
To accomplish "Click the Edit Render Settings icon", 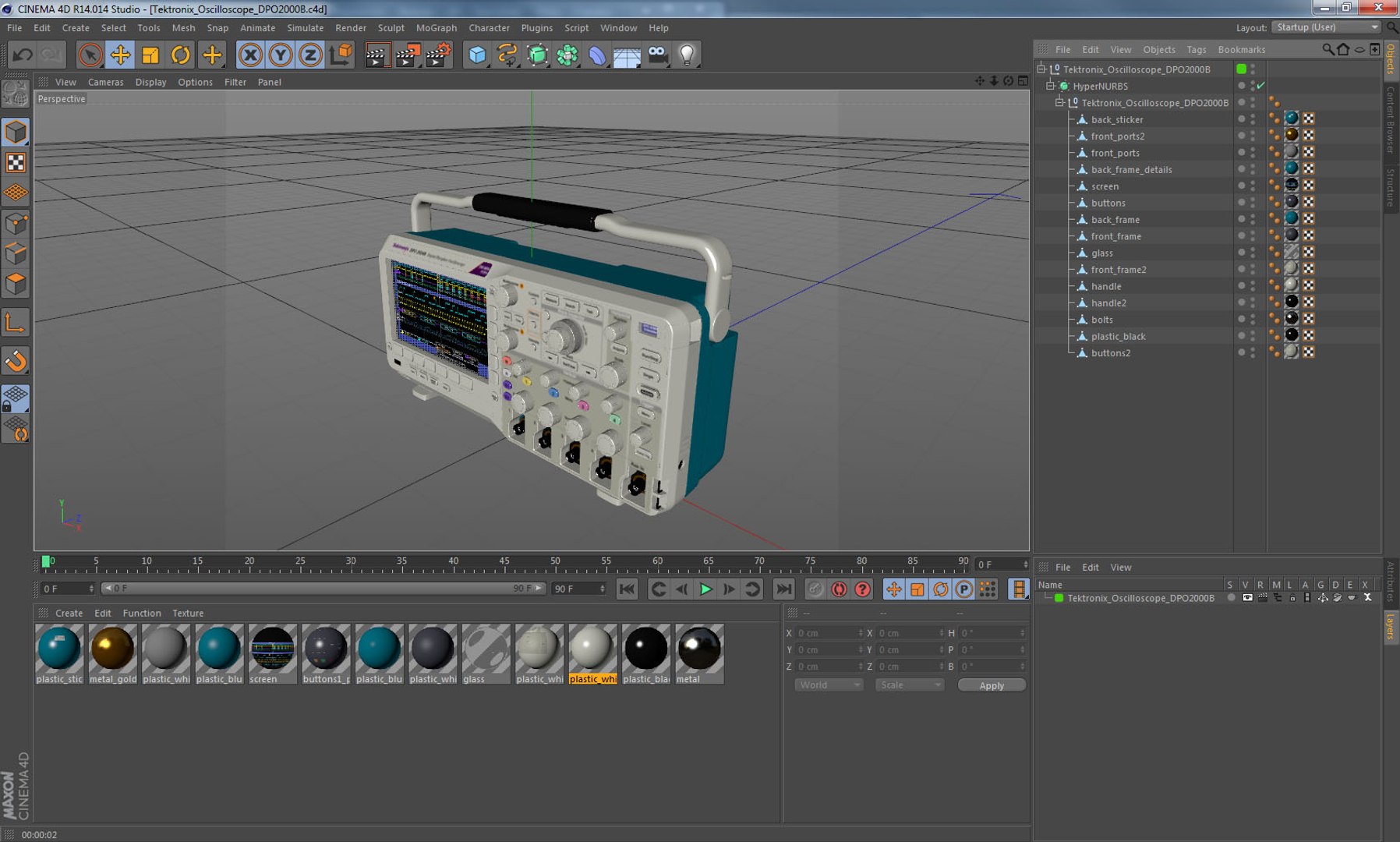I will tap(438, 55).
